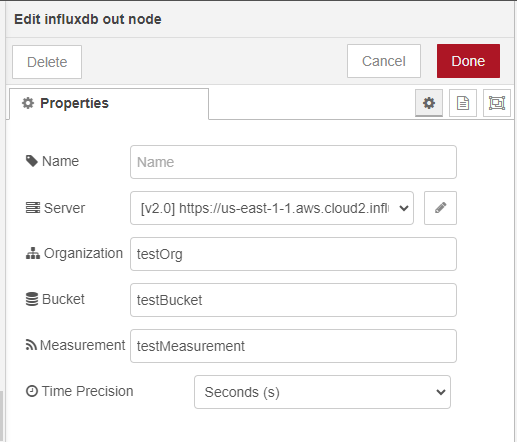Screen dimensions: 517x442
Task: Click the Done button
Action: pyautogui.click(x=468, y=61)
